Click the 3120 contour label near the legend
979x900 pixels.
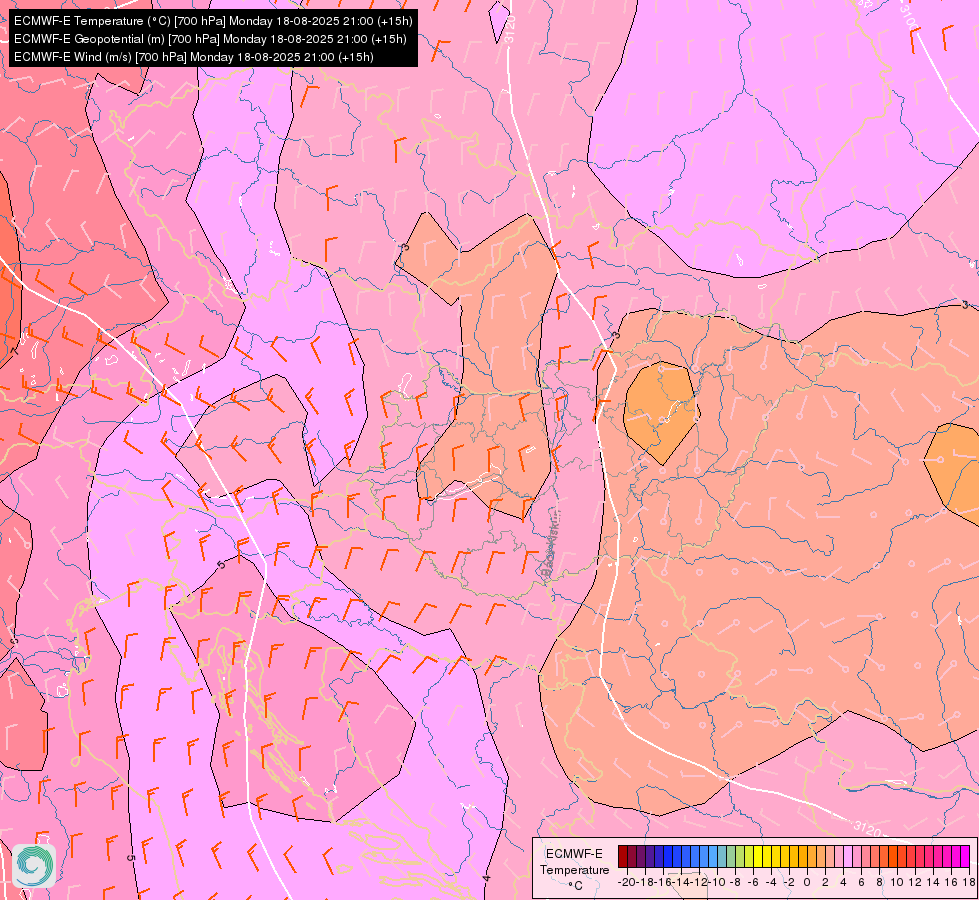[867, 829]
